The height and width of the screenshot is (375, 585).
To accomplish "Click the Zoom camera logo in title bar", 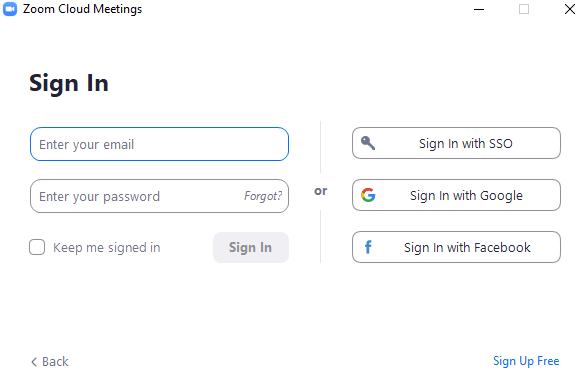I will pyautogui.click(x=10, y=9).
